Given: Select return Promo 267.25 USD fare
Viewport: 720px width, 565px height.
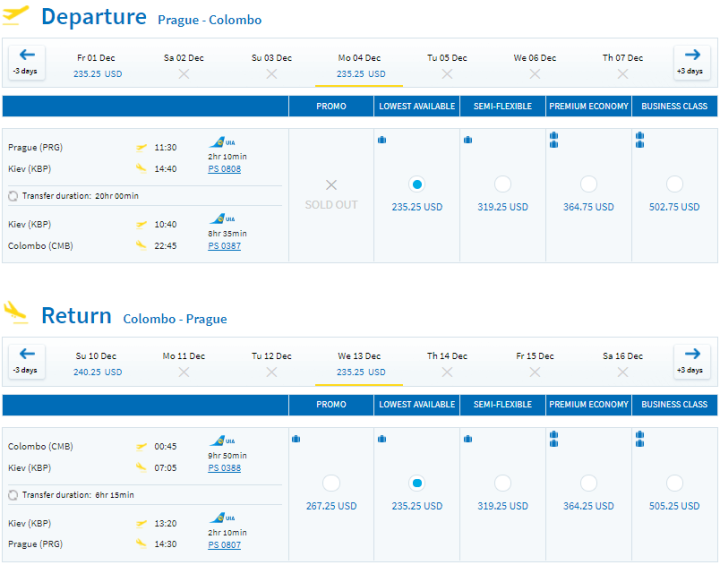Looking at the screenshot, I should (330, 483).
